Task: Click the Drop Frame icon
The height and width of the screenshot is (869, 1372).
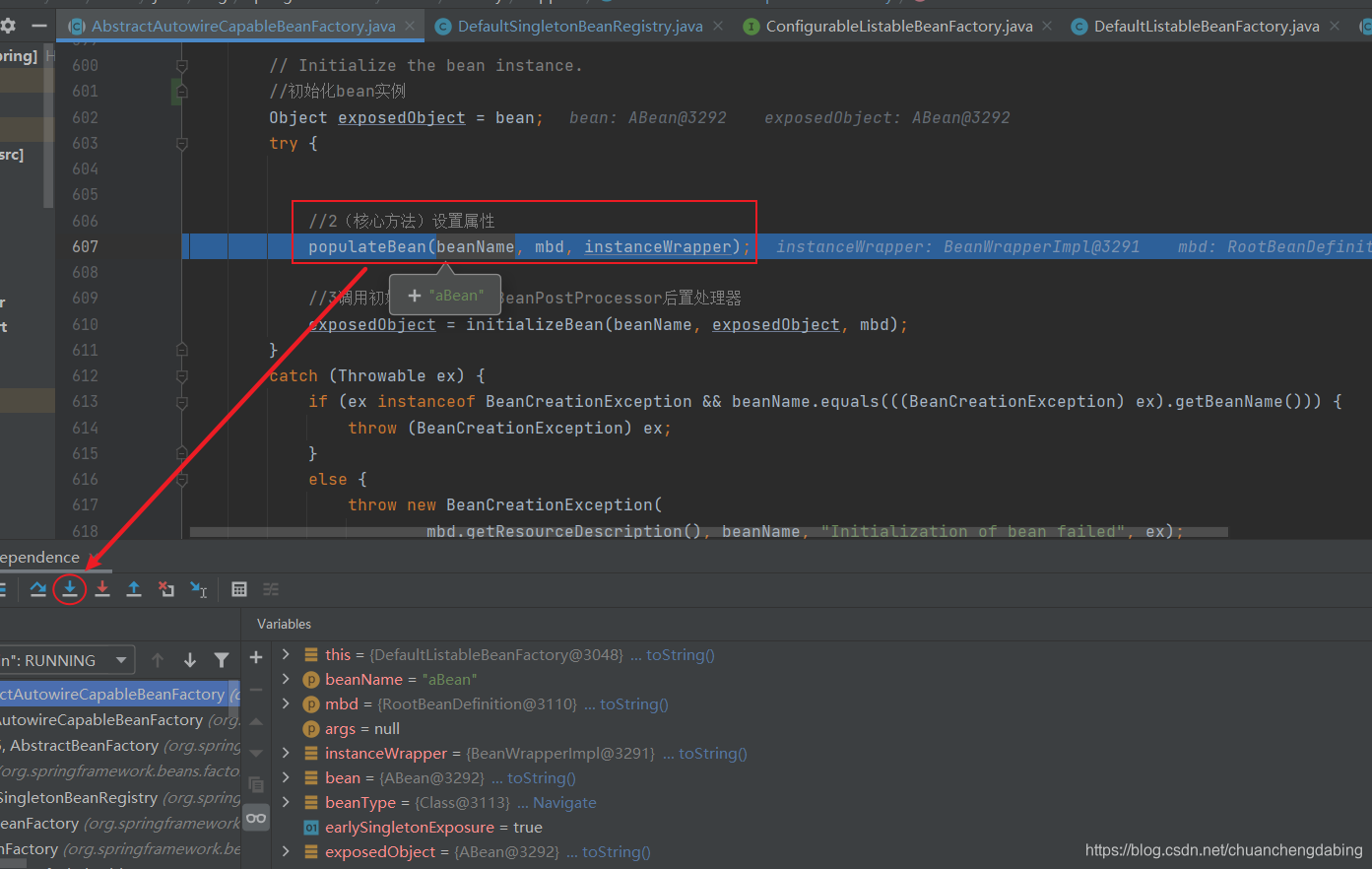Action: click(166, 589)
